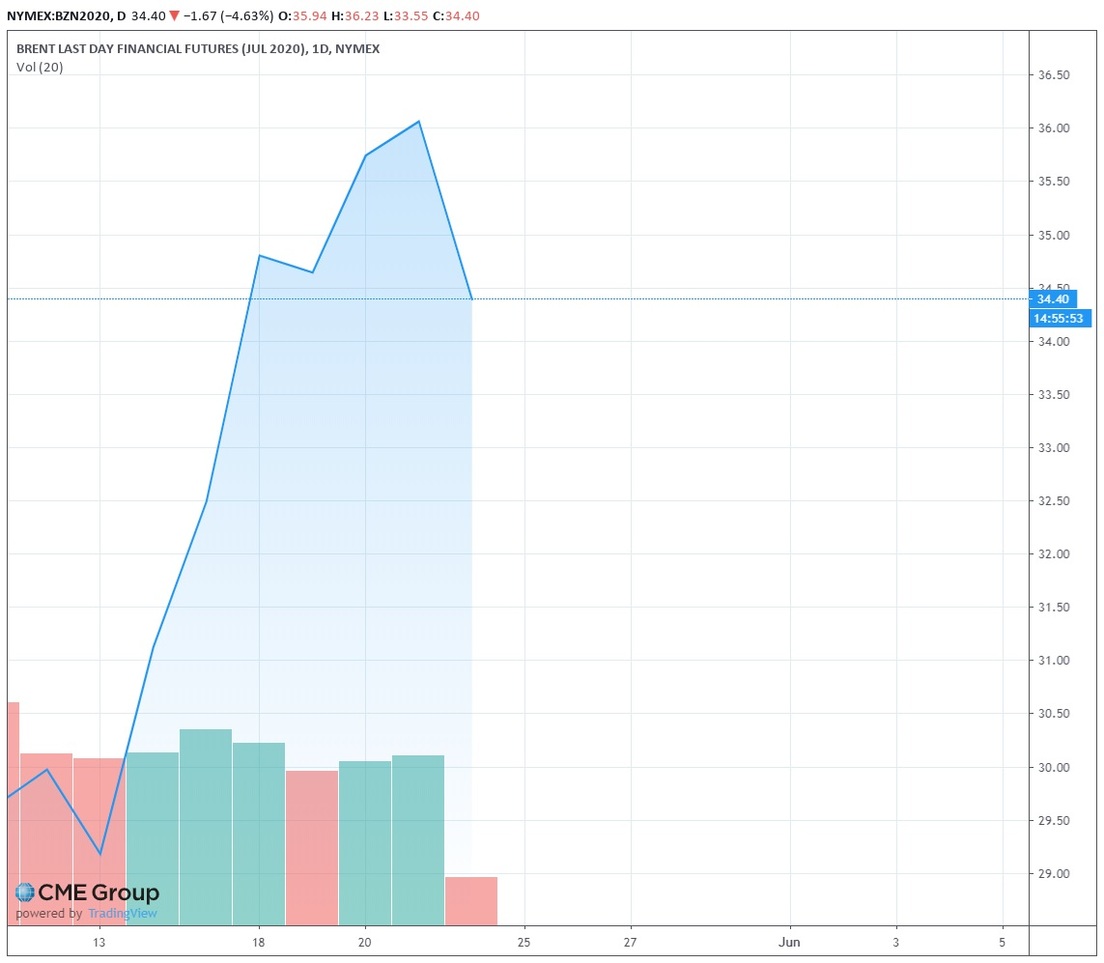This screenshot has height=963, width=1104.
Task: Click the −1.67 (−4.63%) change value
Action: (232, 17)
